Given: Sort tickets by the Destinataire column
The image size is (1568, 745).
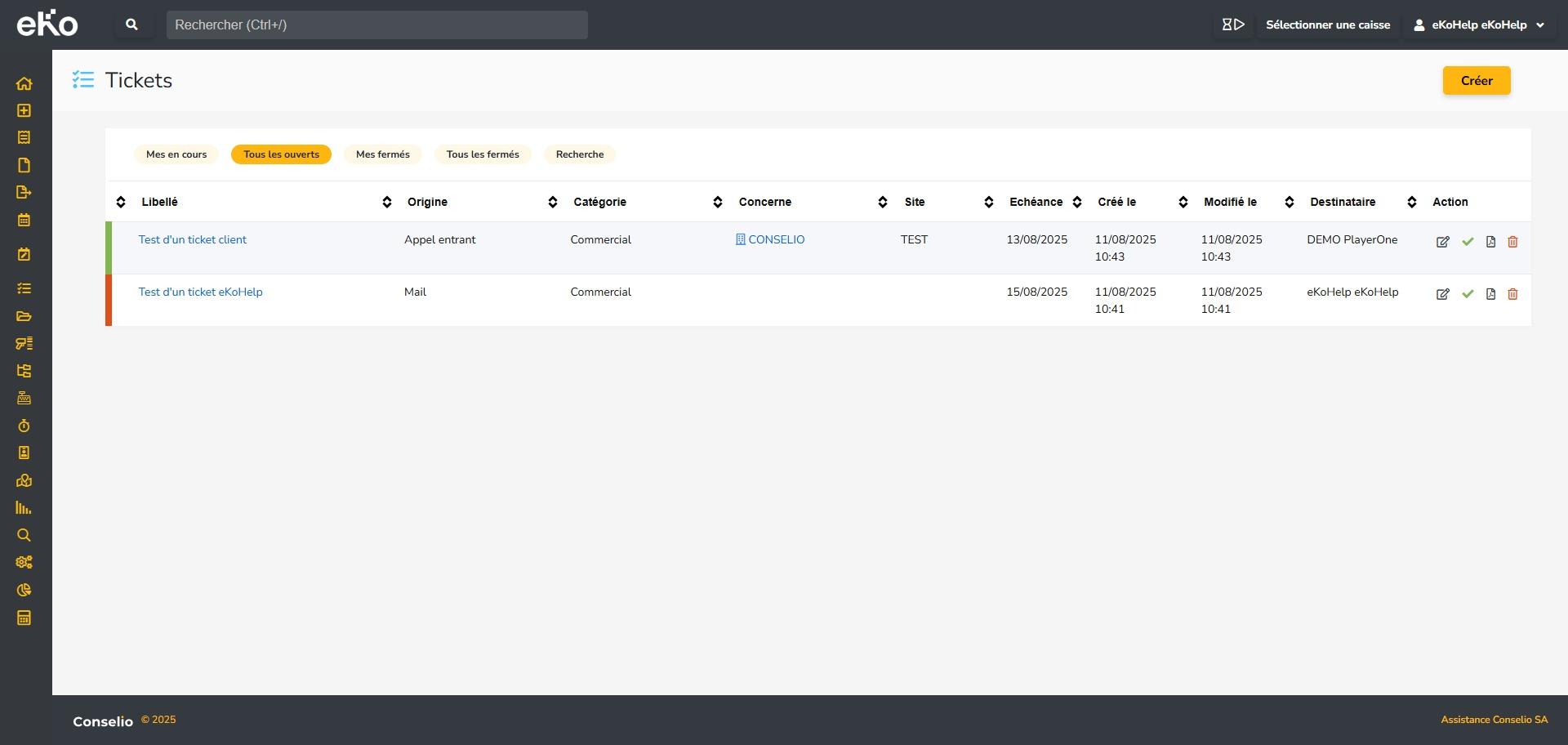Looking at the screenshot, I should point(1343,202).
